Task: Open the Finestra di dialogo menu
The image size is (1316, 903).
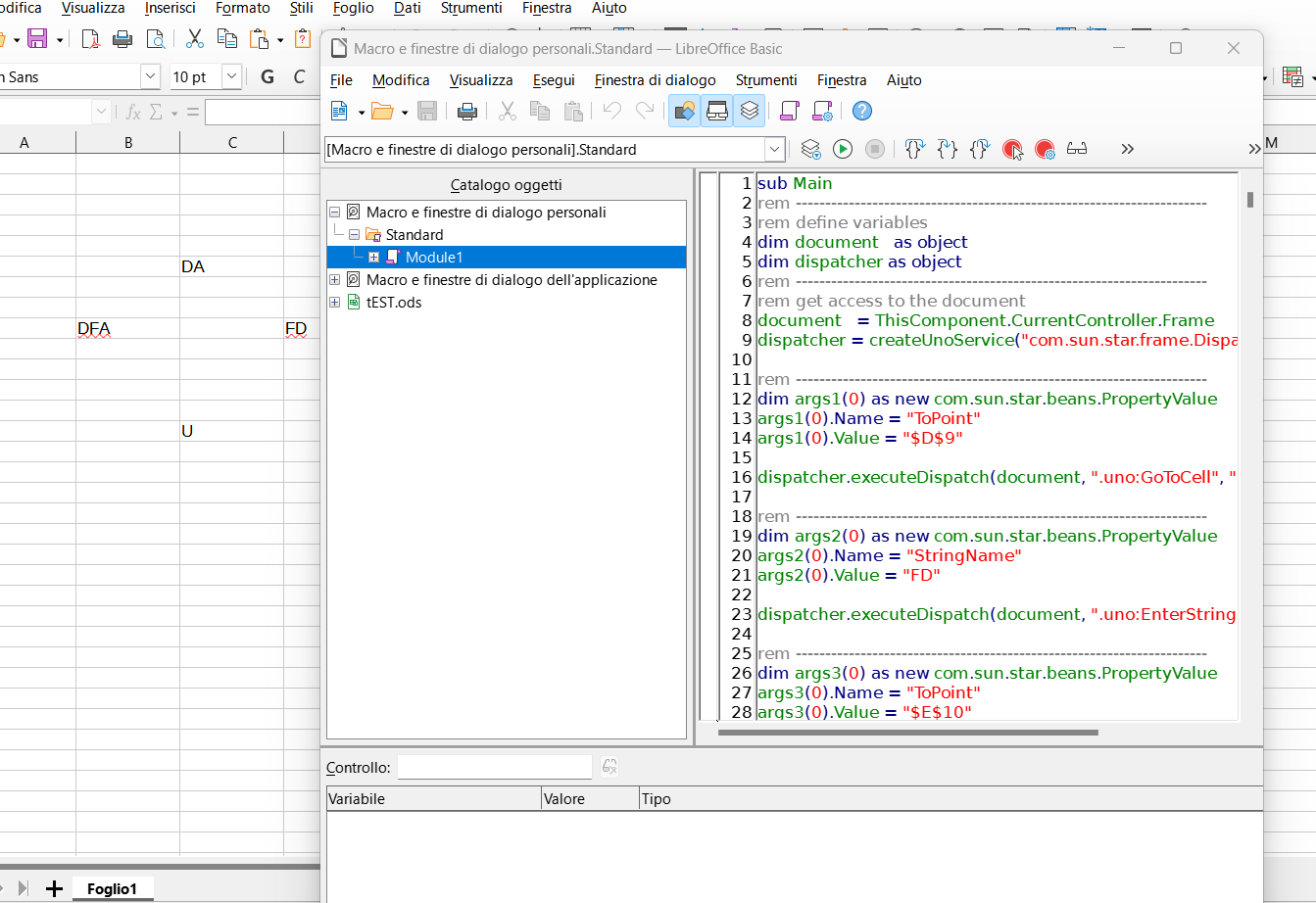Action: pyautogui.click(x=655, y=80)
